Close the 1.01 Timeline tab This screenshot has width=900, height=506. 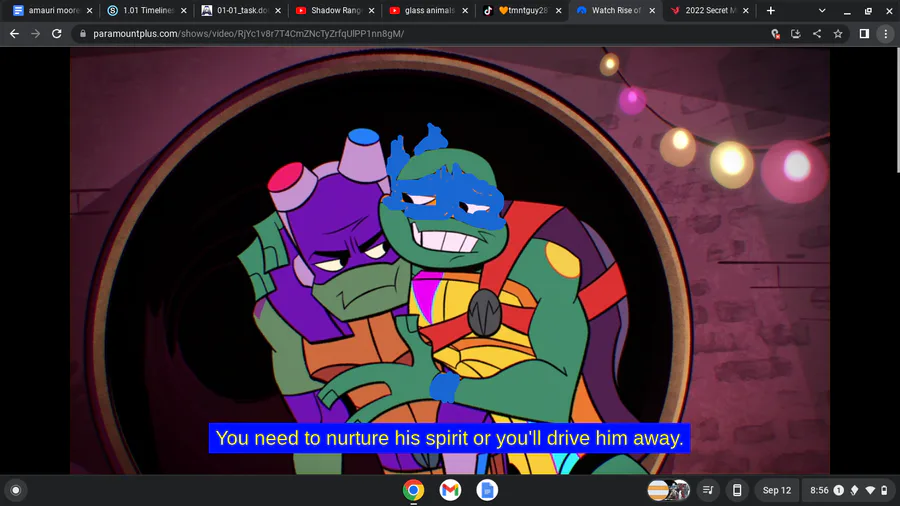183,10
